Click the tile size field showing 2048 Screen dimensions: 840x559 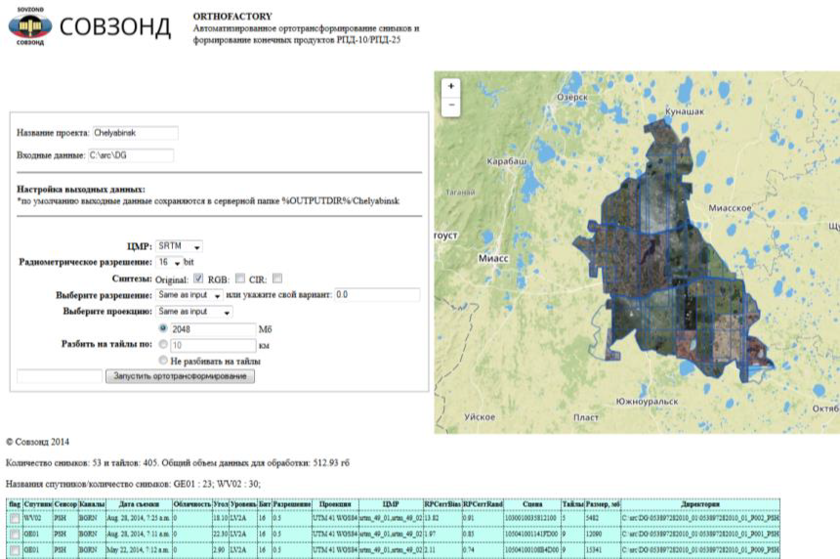coord(210,328)
